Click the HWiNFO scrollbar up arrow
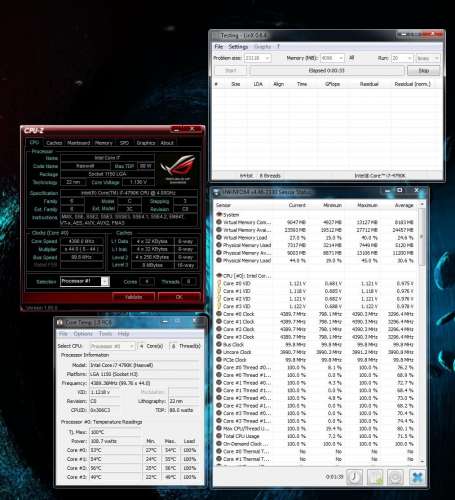Image resolution: width=455 pixels, height=500 pixels. pos(422,204)
